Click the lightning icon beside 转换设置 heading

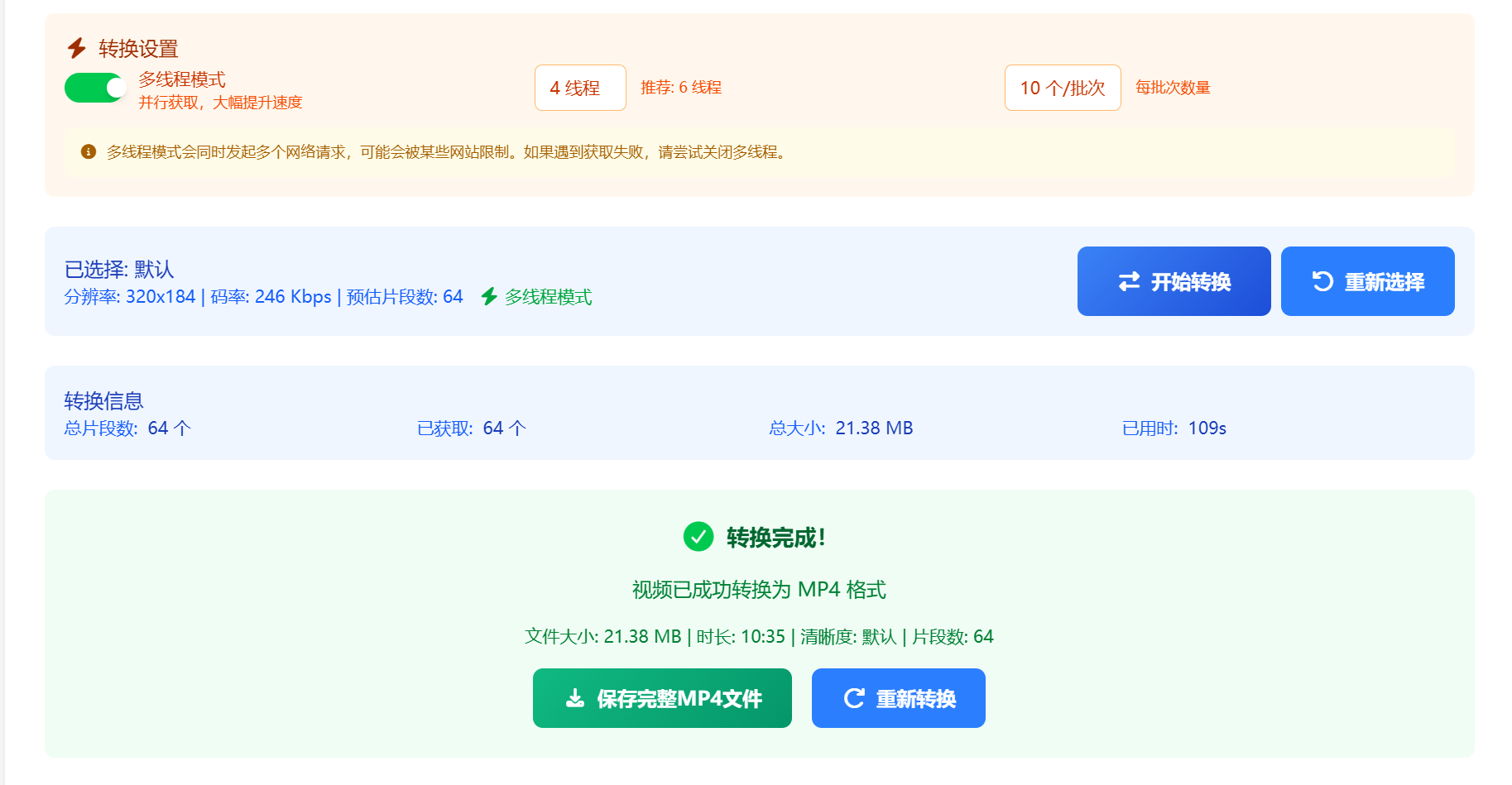click(76, 48)
